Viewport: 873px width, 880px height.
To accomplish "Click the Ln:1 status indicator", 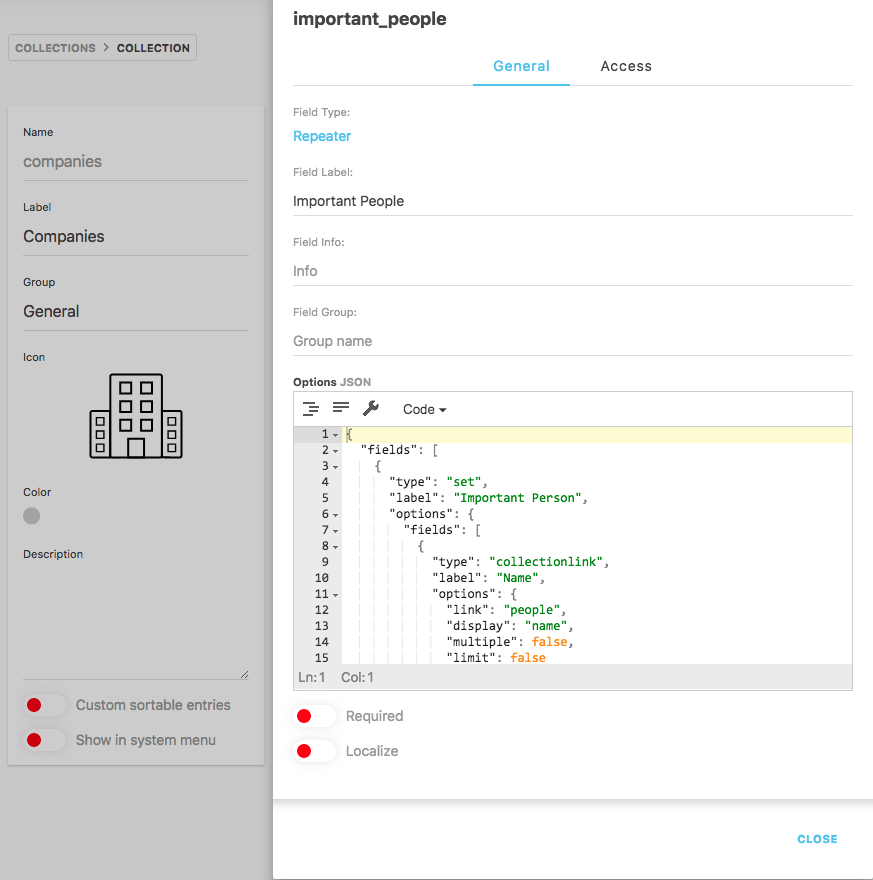I will coord(311,677).
